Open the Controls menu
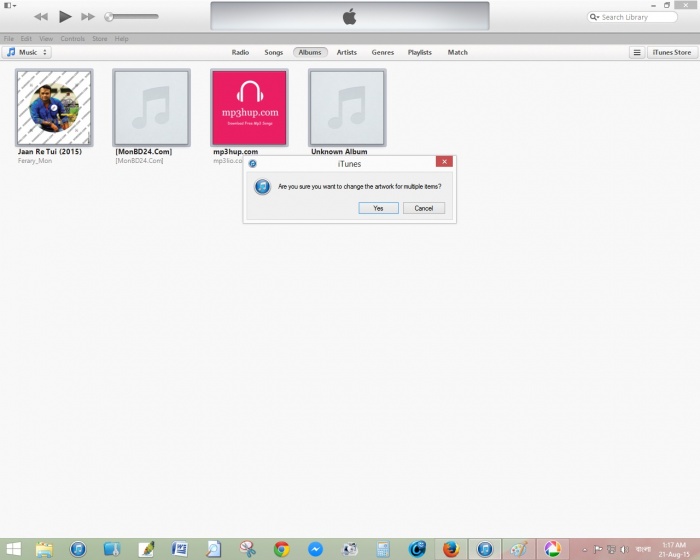 point(72,39)
